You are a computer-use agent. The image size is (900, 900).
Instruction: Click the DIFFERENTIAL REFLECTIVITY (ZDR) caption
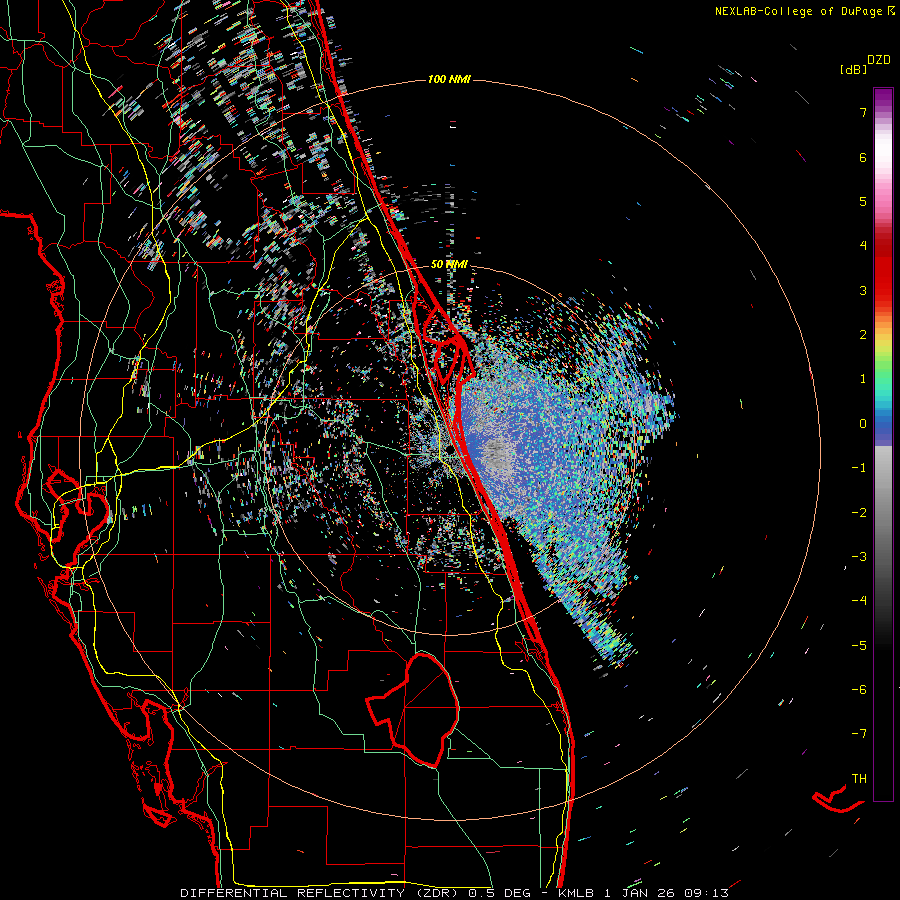tap(321, 893)
